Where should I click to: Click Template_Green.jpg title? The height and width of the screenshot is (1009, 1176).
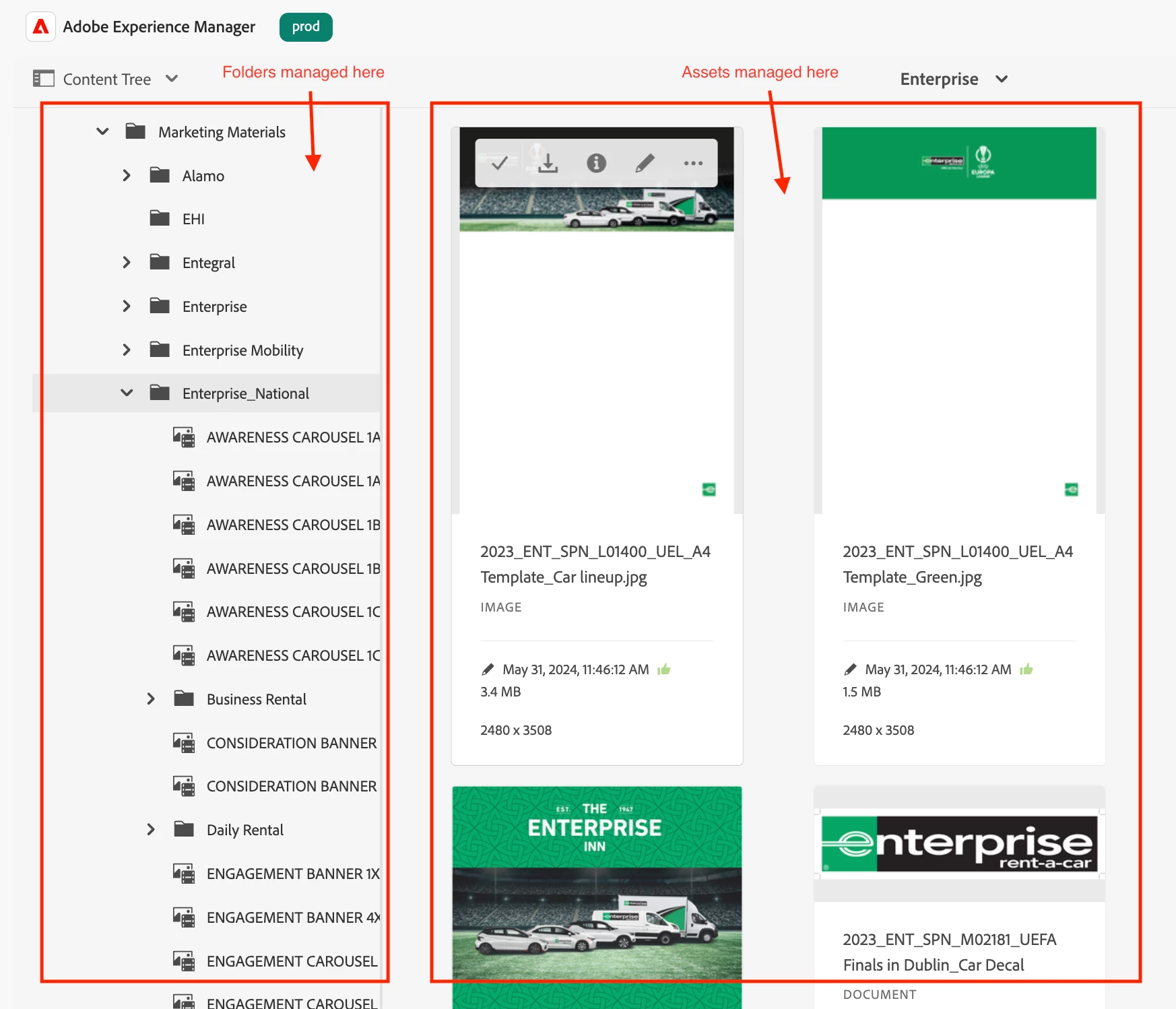tap(958, 564)
